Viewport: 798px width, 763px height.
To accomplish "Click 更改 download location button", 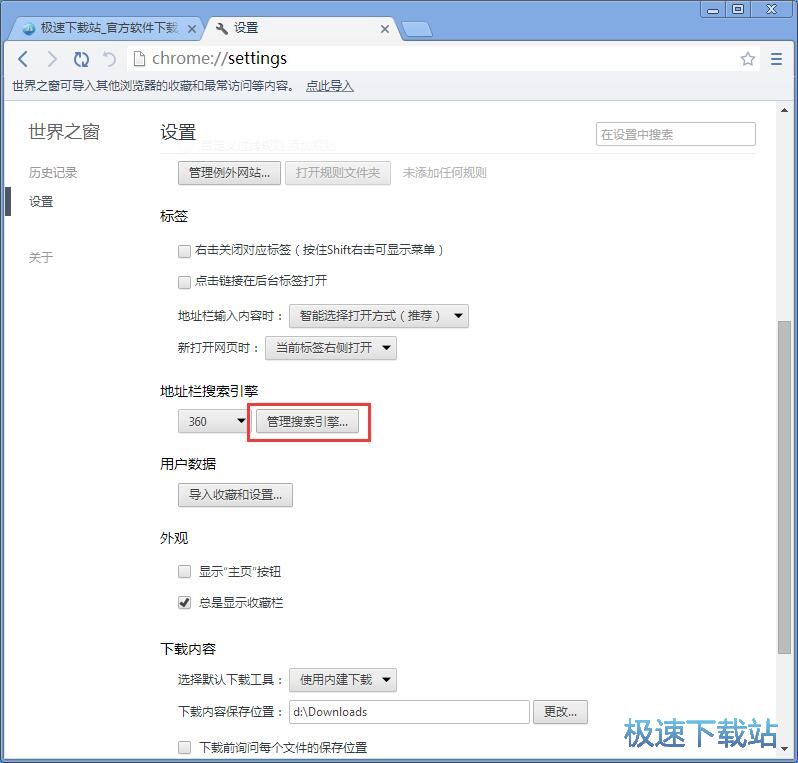I will tap(560, 712).
